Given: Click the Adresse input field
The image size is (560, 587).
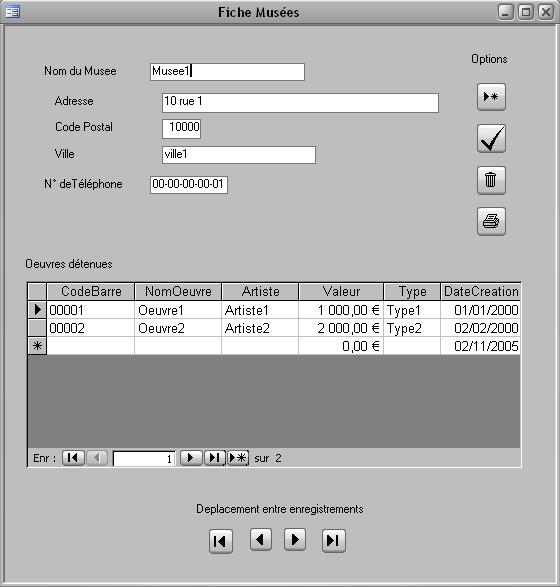Looking at the screenshot, I should (x=300, y=103).
